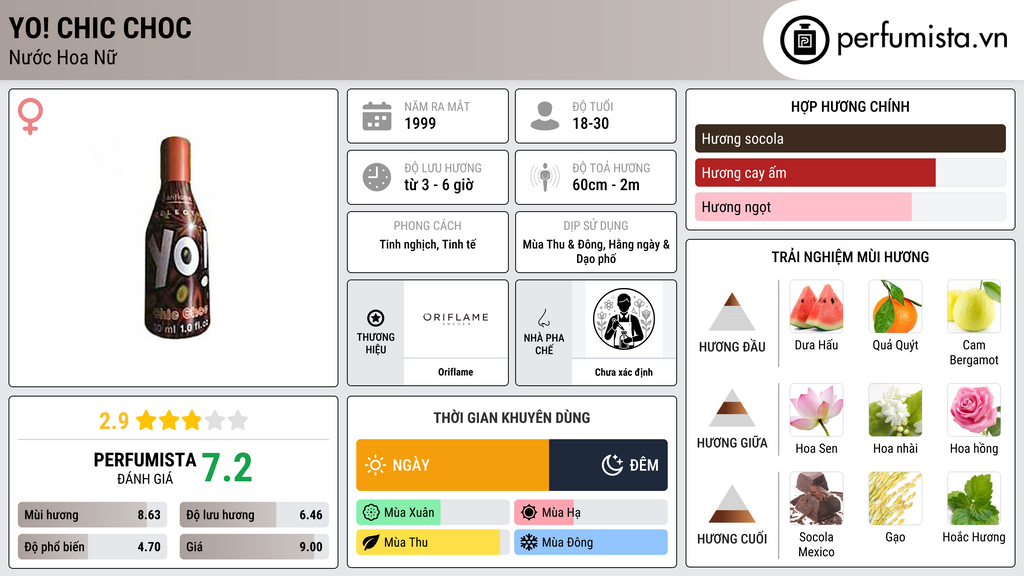Click the Perfumista score 7.2
The width and height of the screenshot is (1024, 576).
tap(227, 468)
